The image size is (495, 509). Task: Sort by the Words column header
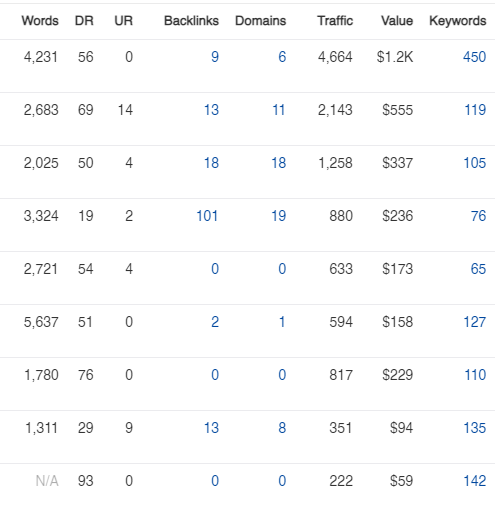[40, 21]
